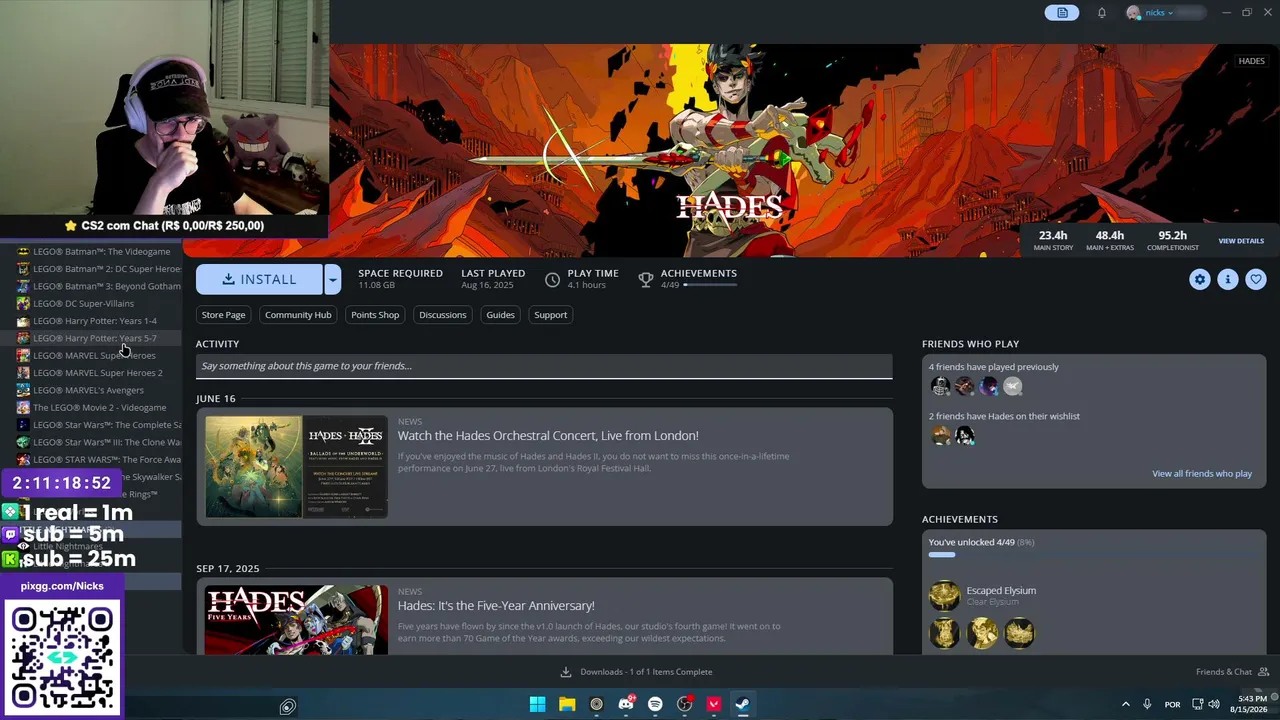
Task: Open Friends & Chat
Action: click(x=1232, y=672)
